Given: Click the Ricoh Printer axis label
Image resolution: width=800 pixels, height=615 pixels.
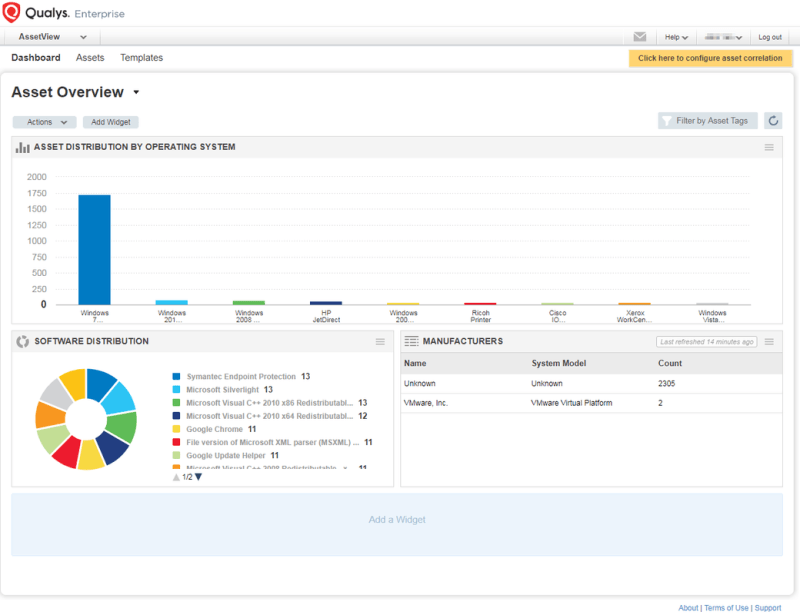Looking at the screenshot, I should click(x=481, y=316).
